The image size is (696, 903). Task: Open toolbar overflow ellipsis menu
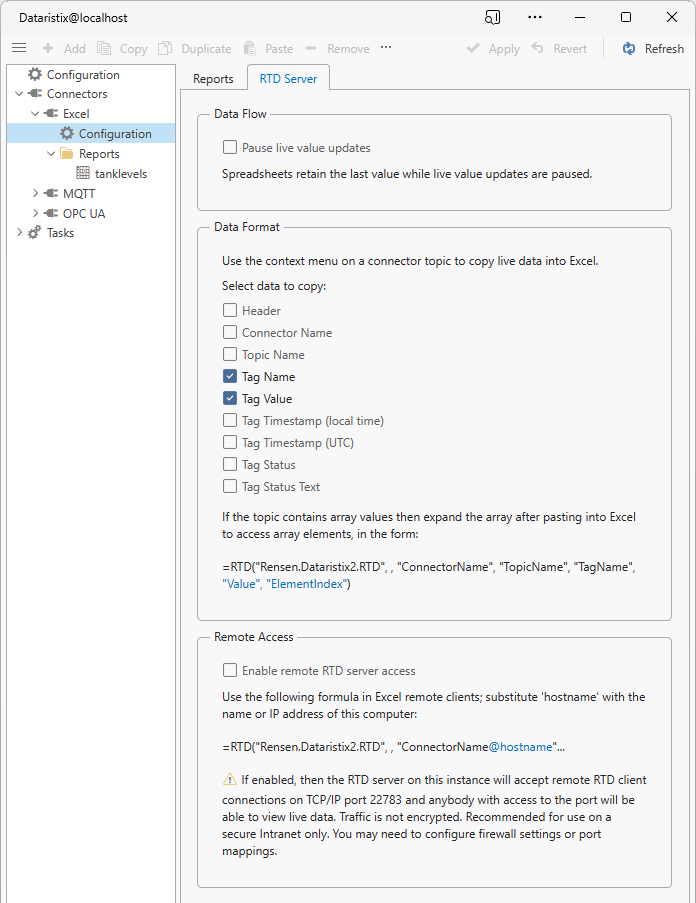(x=386, y=47)
